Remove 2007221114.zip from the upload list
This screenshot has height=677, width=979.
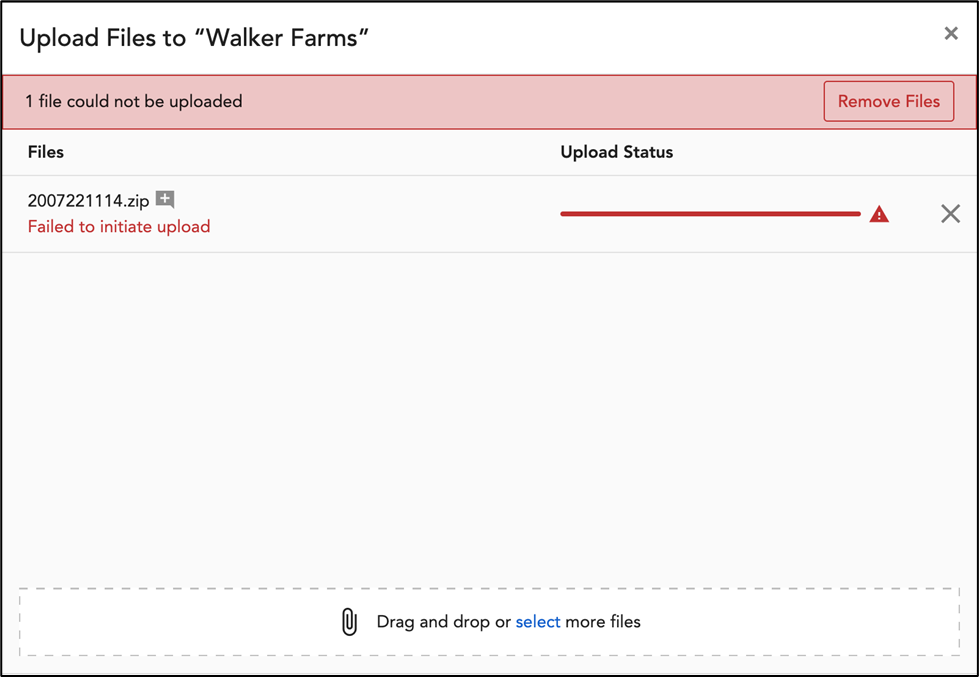(x=950, y=214)
